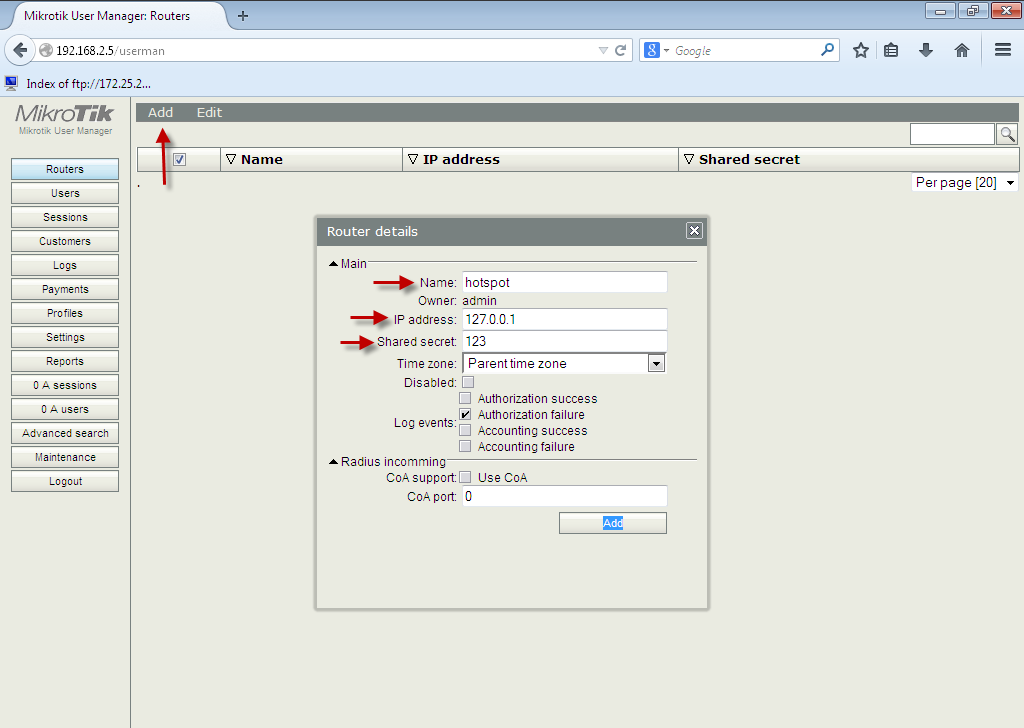Open the search engine selector arrow

click(x=667, y=50)
